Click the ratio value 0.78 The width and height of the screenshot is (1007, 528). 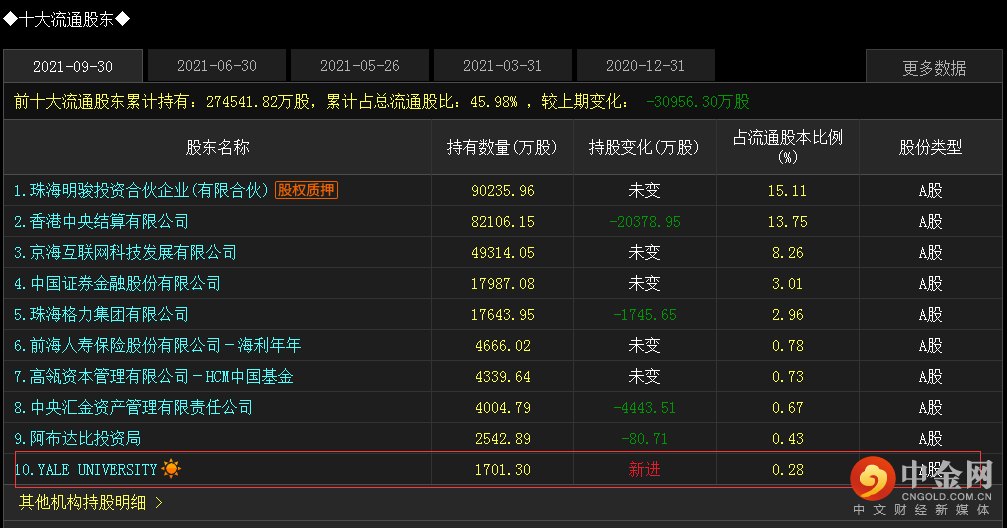[x=787, y=346]
